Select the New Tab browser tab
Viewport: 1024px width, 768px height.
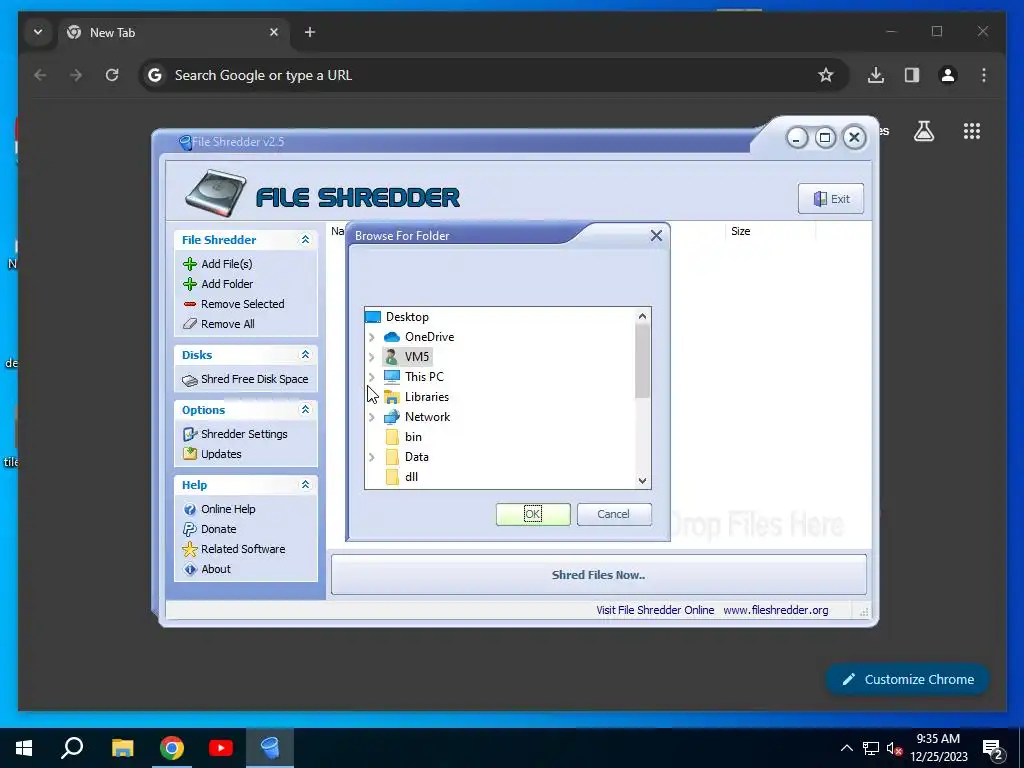click(174, 33)
